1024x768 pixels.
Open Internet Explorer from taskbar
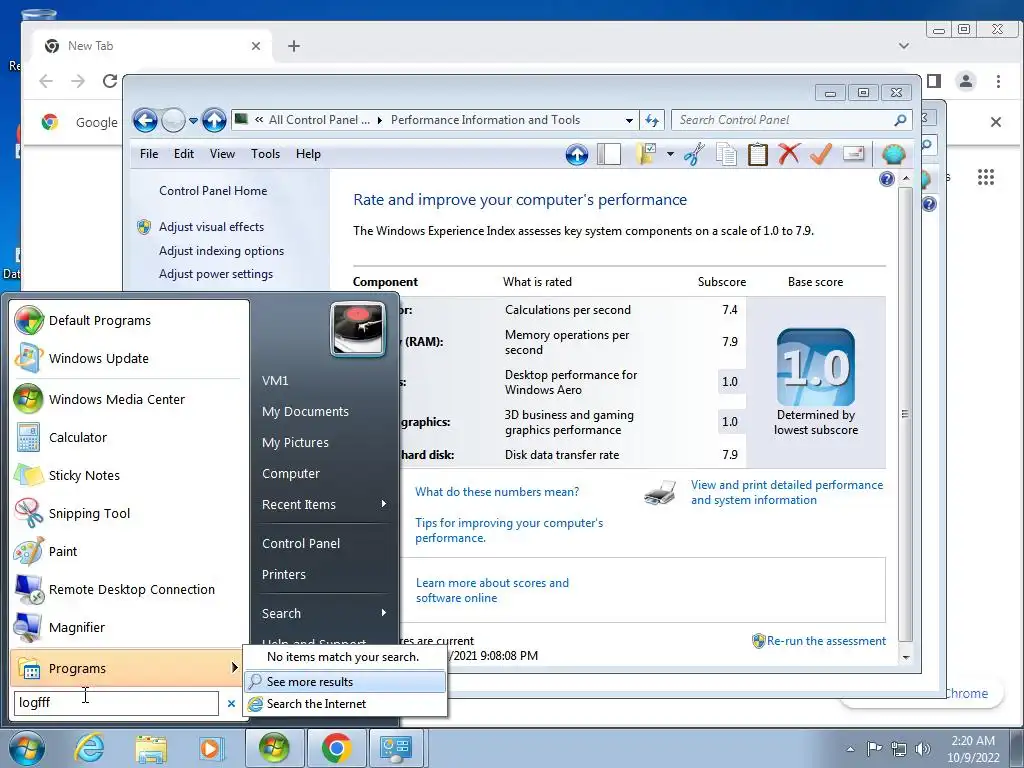[89, 748]
